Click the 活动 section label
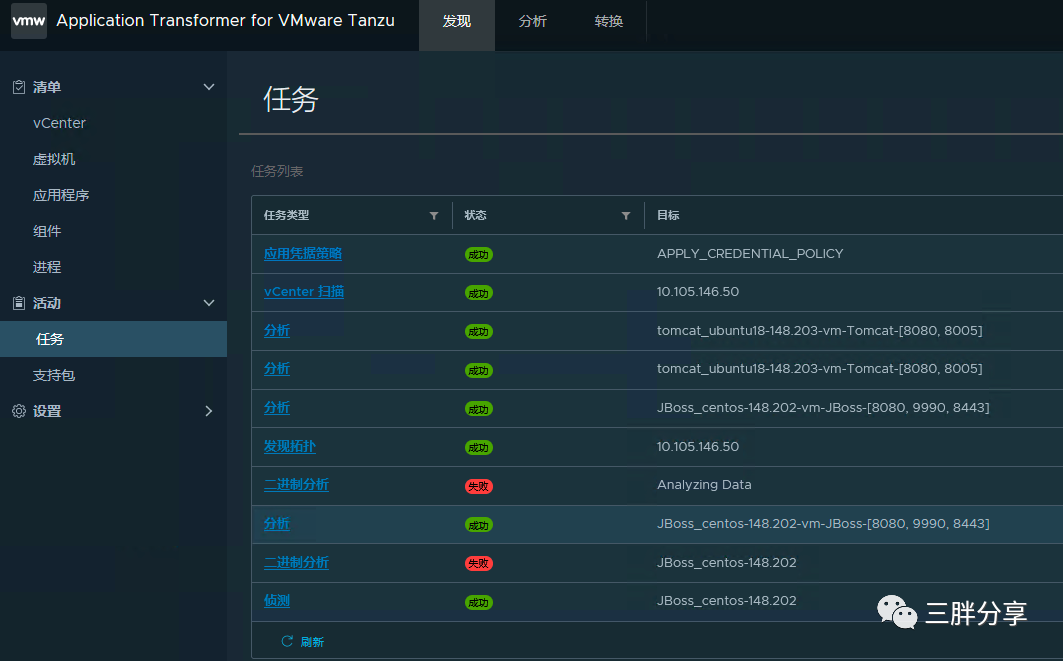Screen dimensions: 1063x661 (x=47, y=303)
